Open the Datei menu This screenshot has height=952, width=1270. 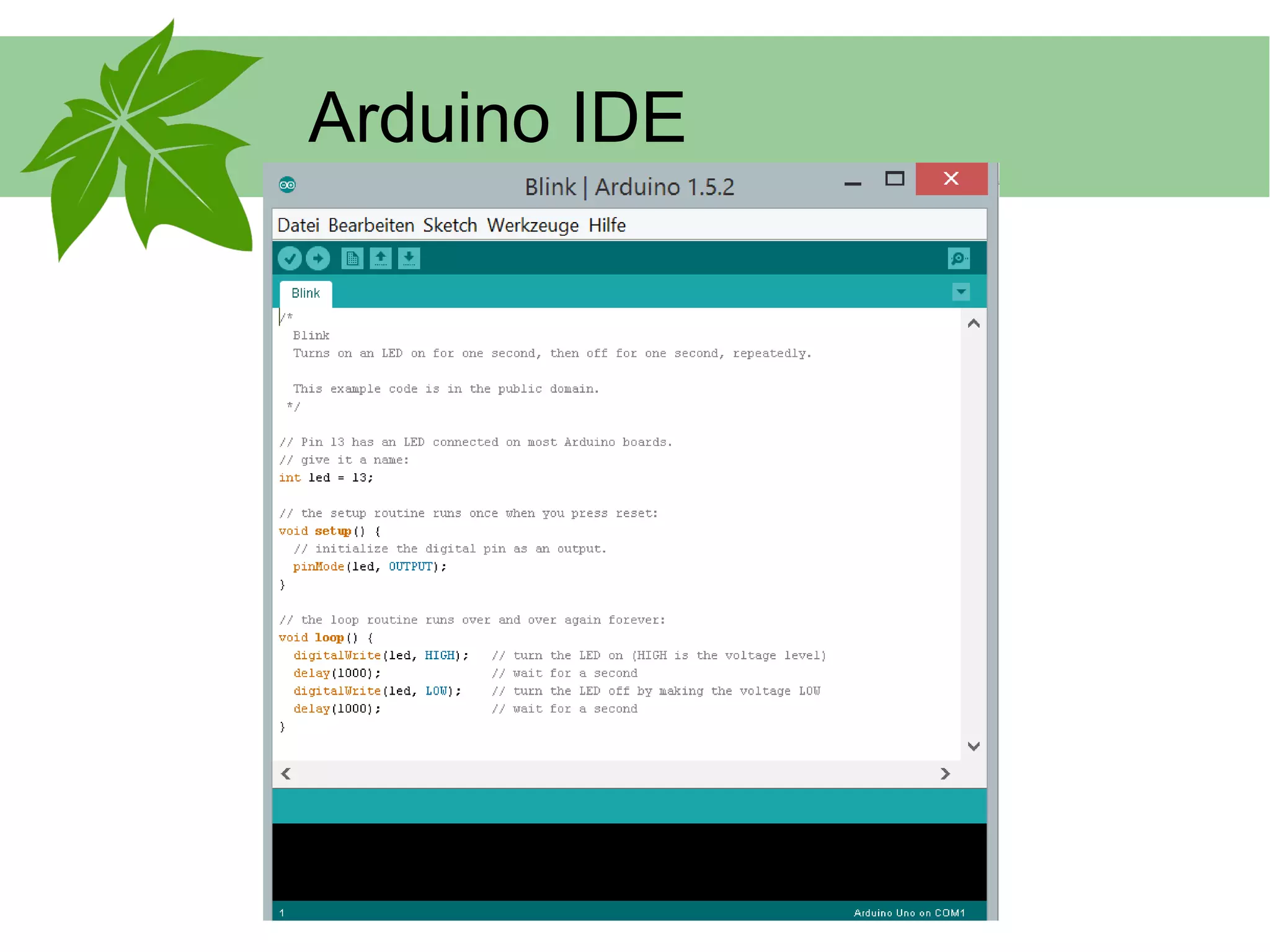[x=298, y=225]
